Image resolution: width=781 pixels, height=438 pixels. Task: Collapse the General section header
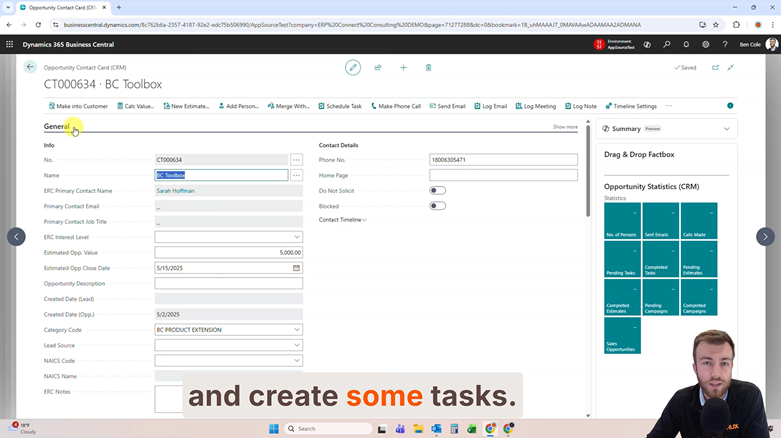click(56, 127)
